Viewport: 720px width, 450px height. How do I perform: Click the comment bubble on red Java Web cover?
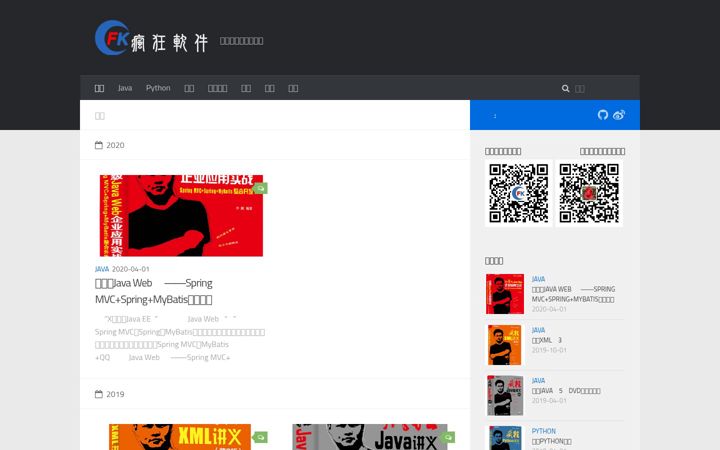260,188
